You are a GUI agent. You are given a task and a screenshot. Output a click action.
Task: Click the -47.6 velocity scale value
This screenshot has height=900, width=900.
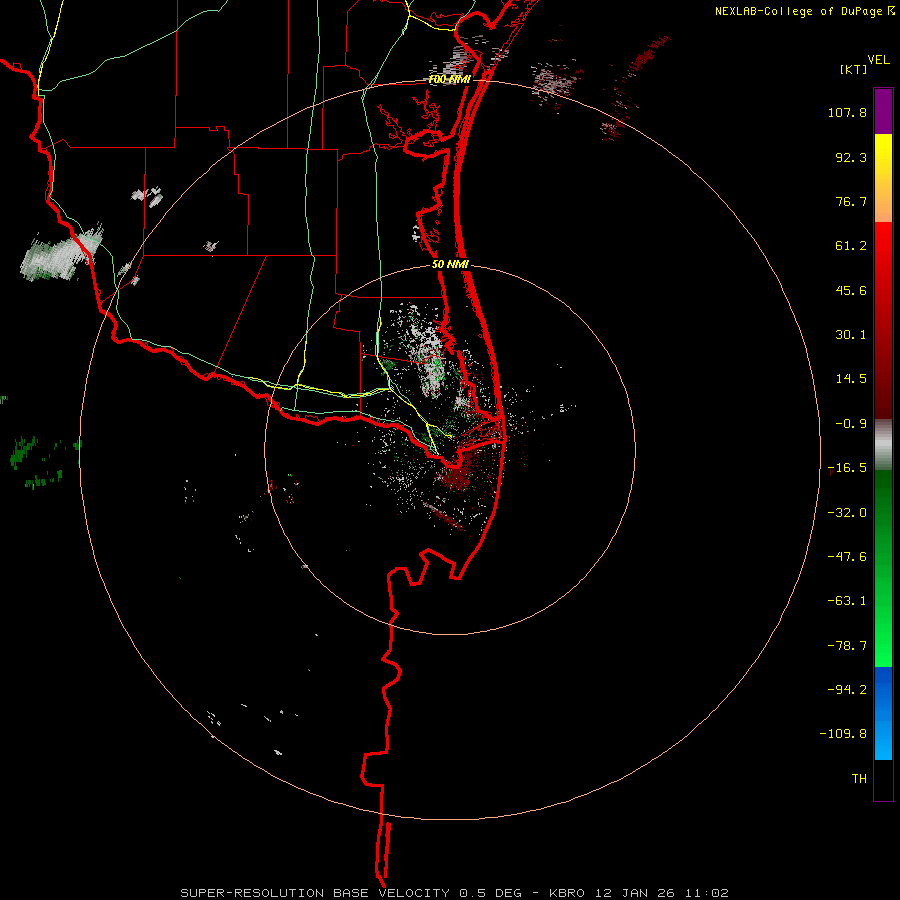pos(847,557)
